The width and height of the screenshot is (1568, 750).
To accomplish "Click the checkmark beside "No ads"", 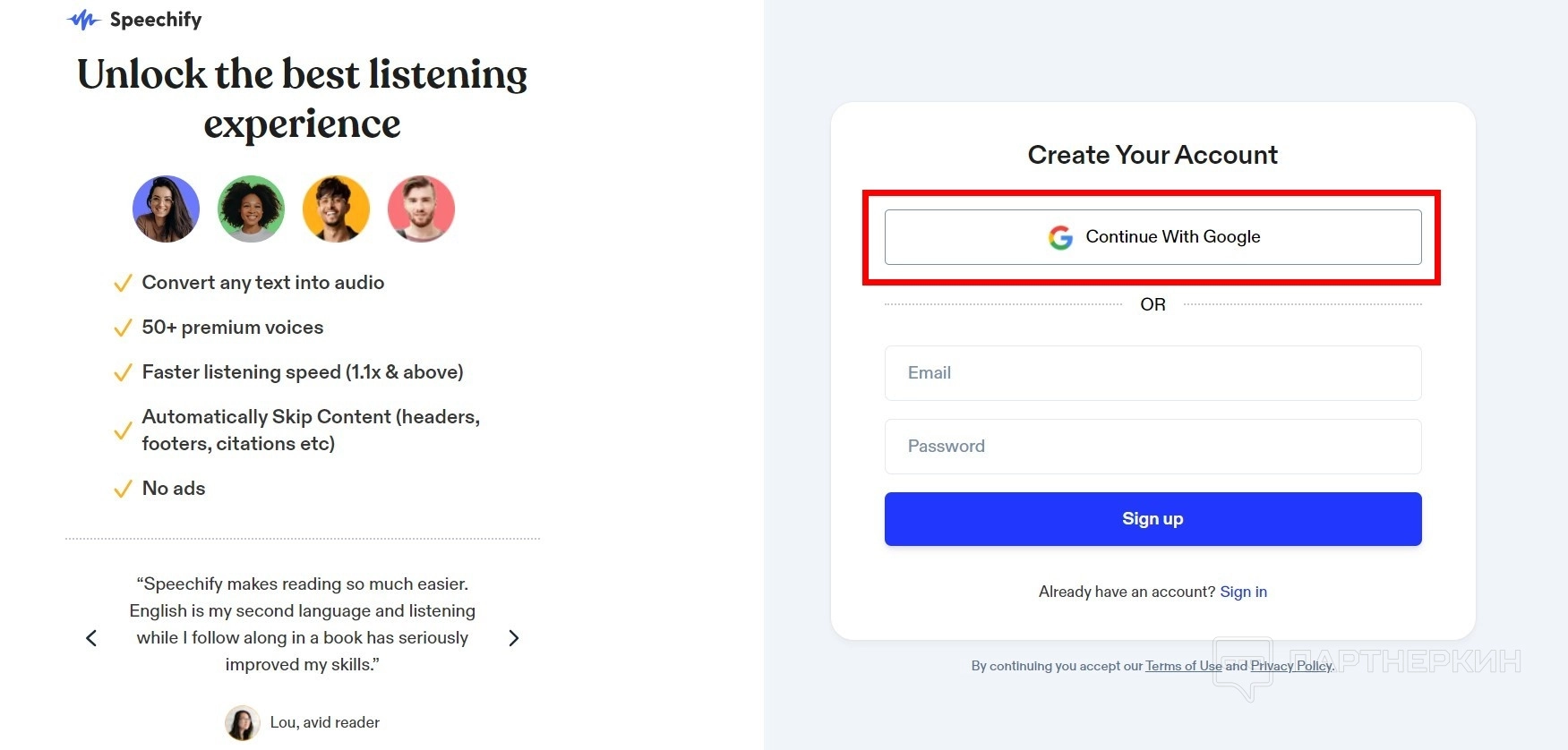I will 123,490.
